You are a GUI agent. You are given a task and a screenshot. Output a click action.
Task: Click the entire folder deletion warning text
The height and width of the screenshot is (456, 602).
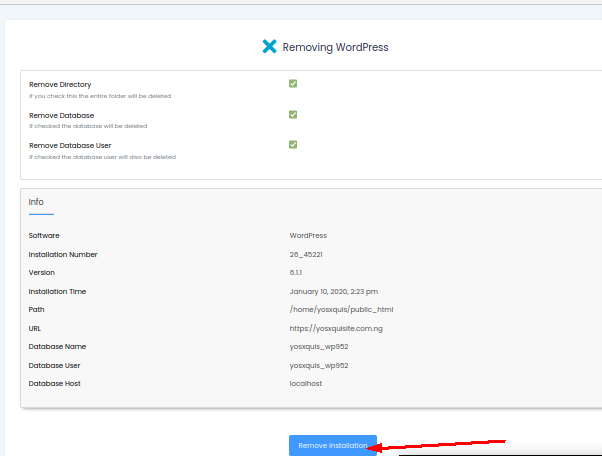100,96
